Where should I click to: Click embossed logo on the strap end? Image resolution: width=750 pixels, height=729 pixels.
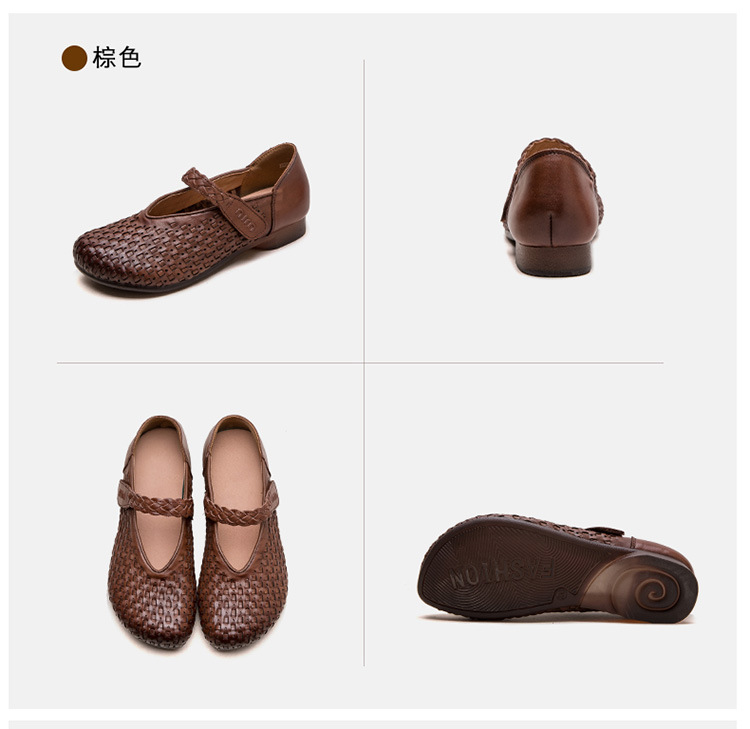(x=249, y=216)
